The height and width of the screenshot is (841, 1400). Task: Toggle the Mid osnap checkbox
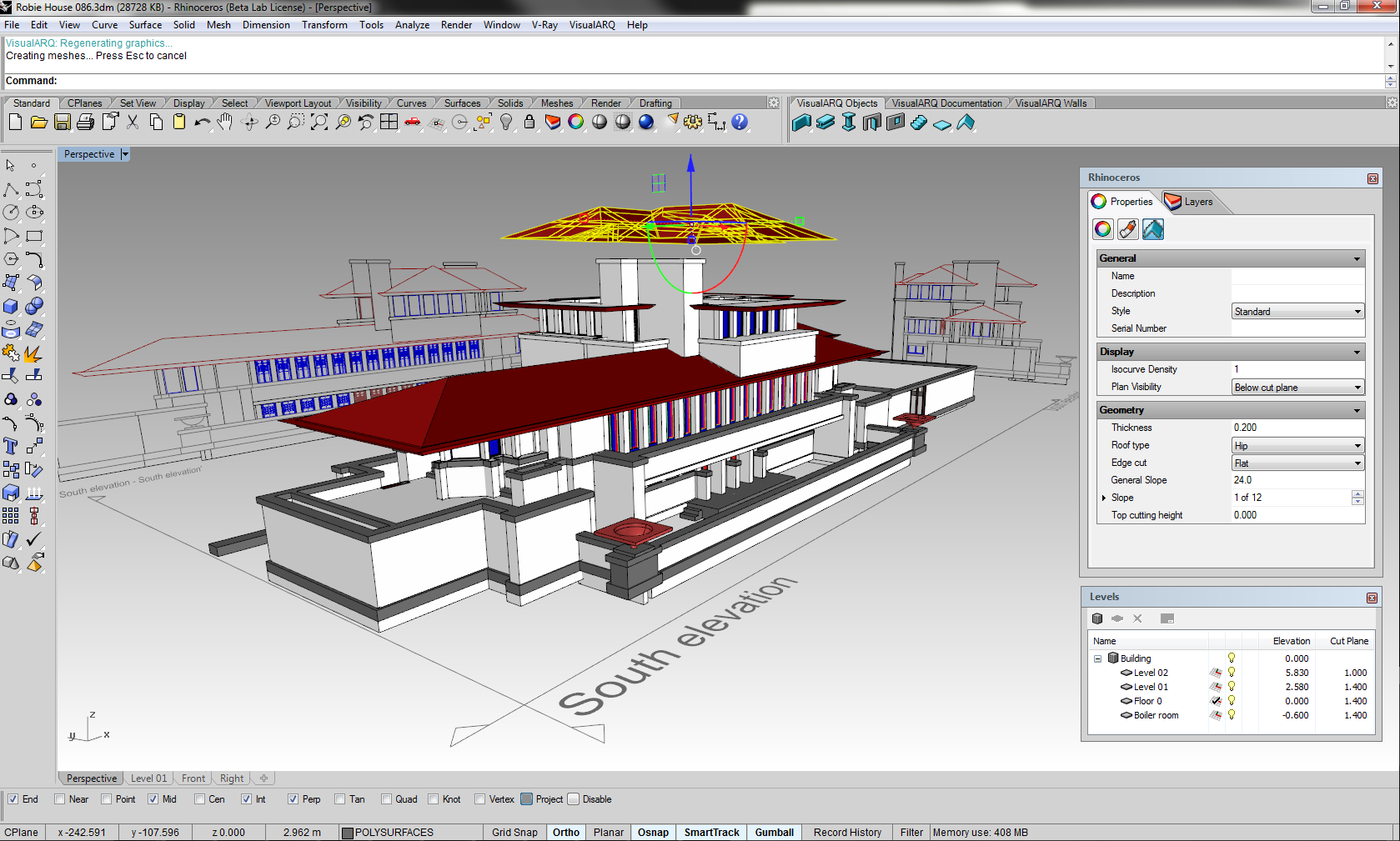(x=153, y=799)
